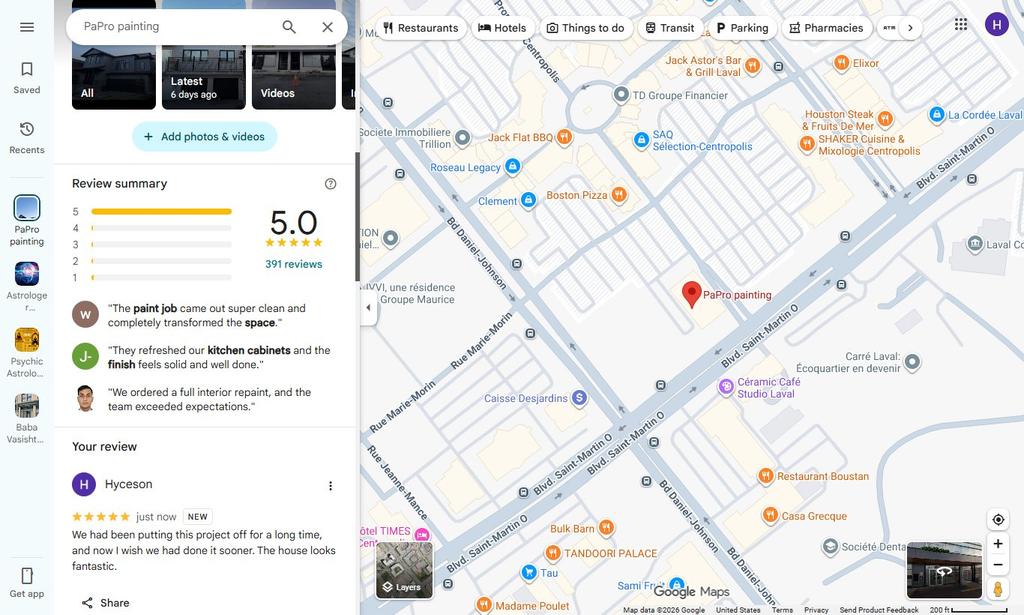
Task: Open Terms link in footer
Action: point(782,610)
